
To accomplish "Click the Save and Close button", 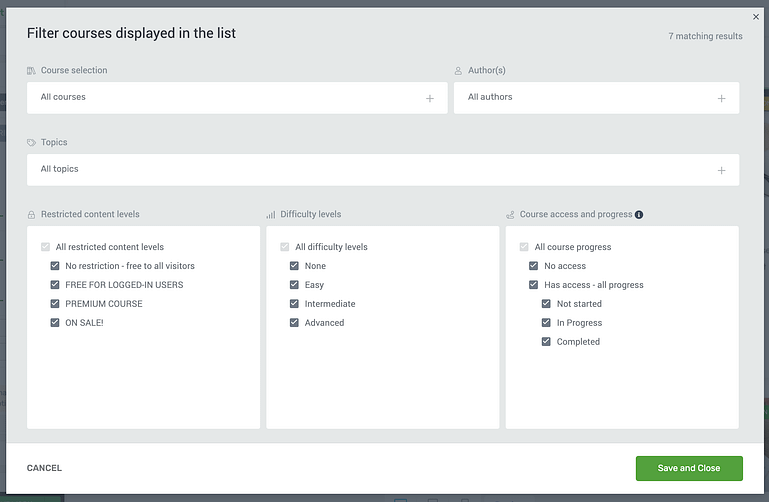I will click(x=689, y=468).
